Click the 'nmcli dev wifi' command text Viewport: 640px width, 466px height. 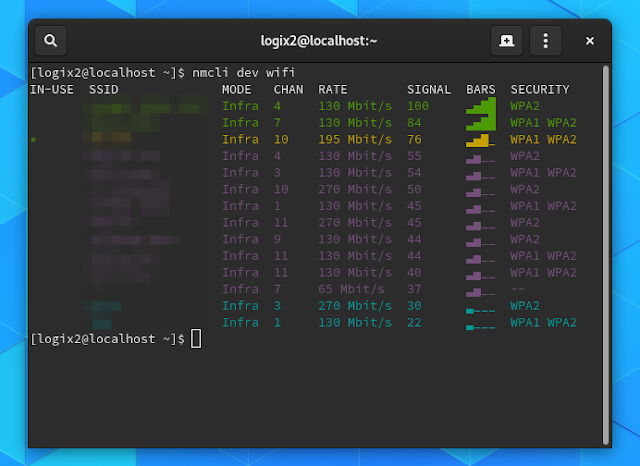(243, 73)
